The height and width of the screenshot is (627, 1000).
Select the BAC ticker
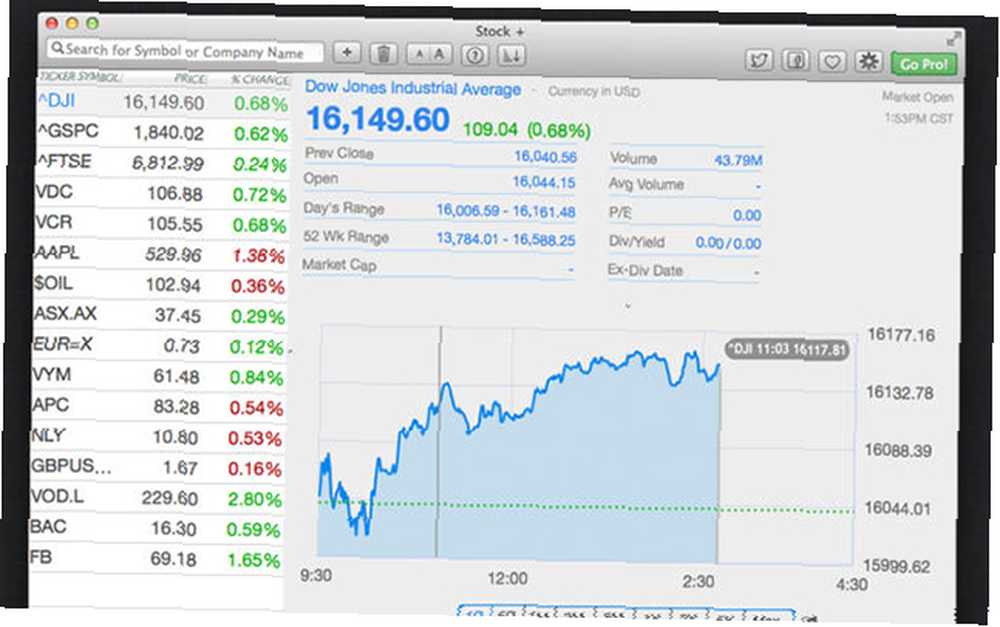click(x=48, y=526)
